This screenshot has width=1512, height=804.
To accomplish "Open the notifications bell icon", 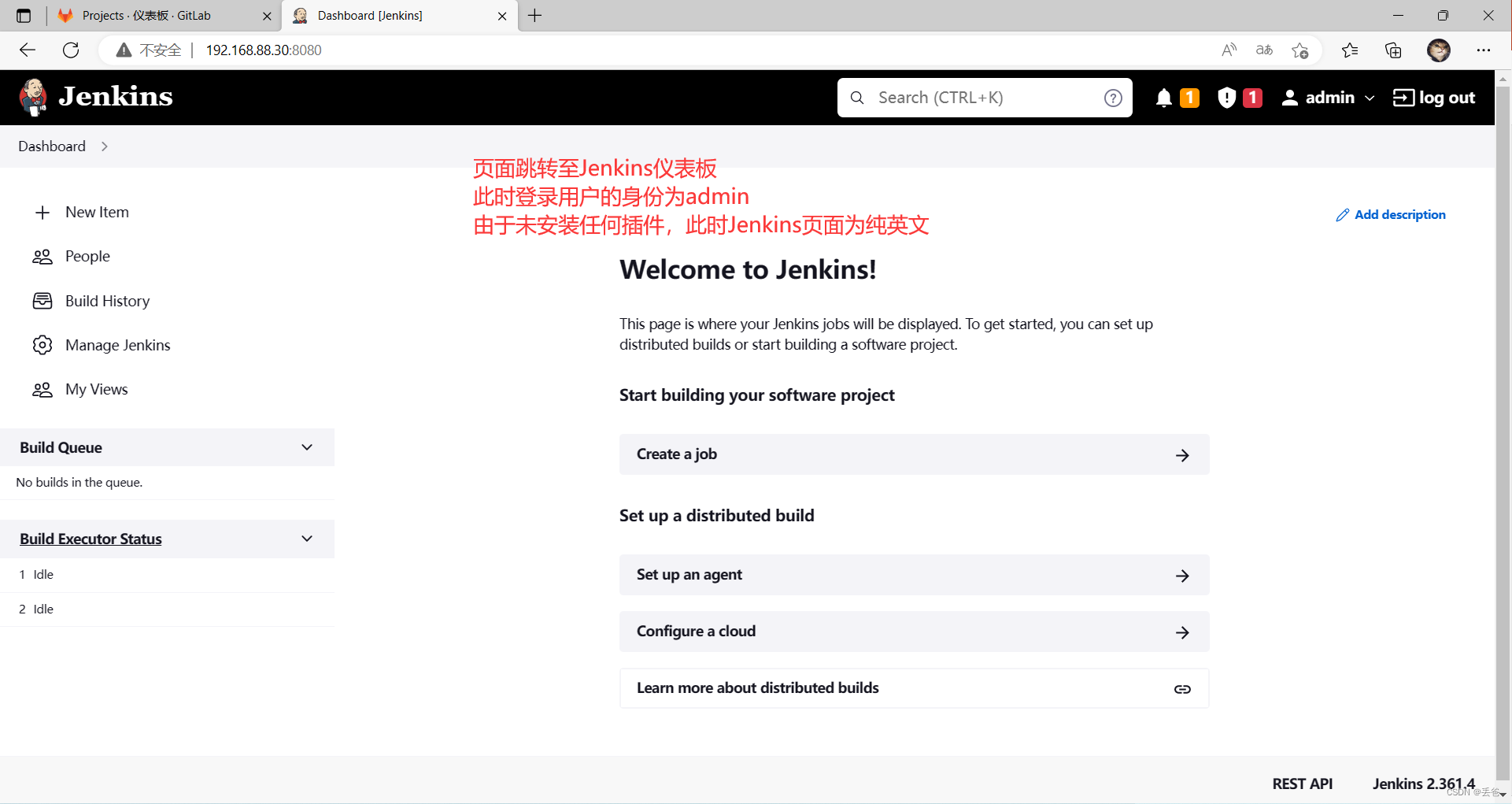I will click(x=1164, y=98).
